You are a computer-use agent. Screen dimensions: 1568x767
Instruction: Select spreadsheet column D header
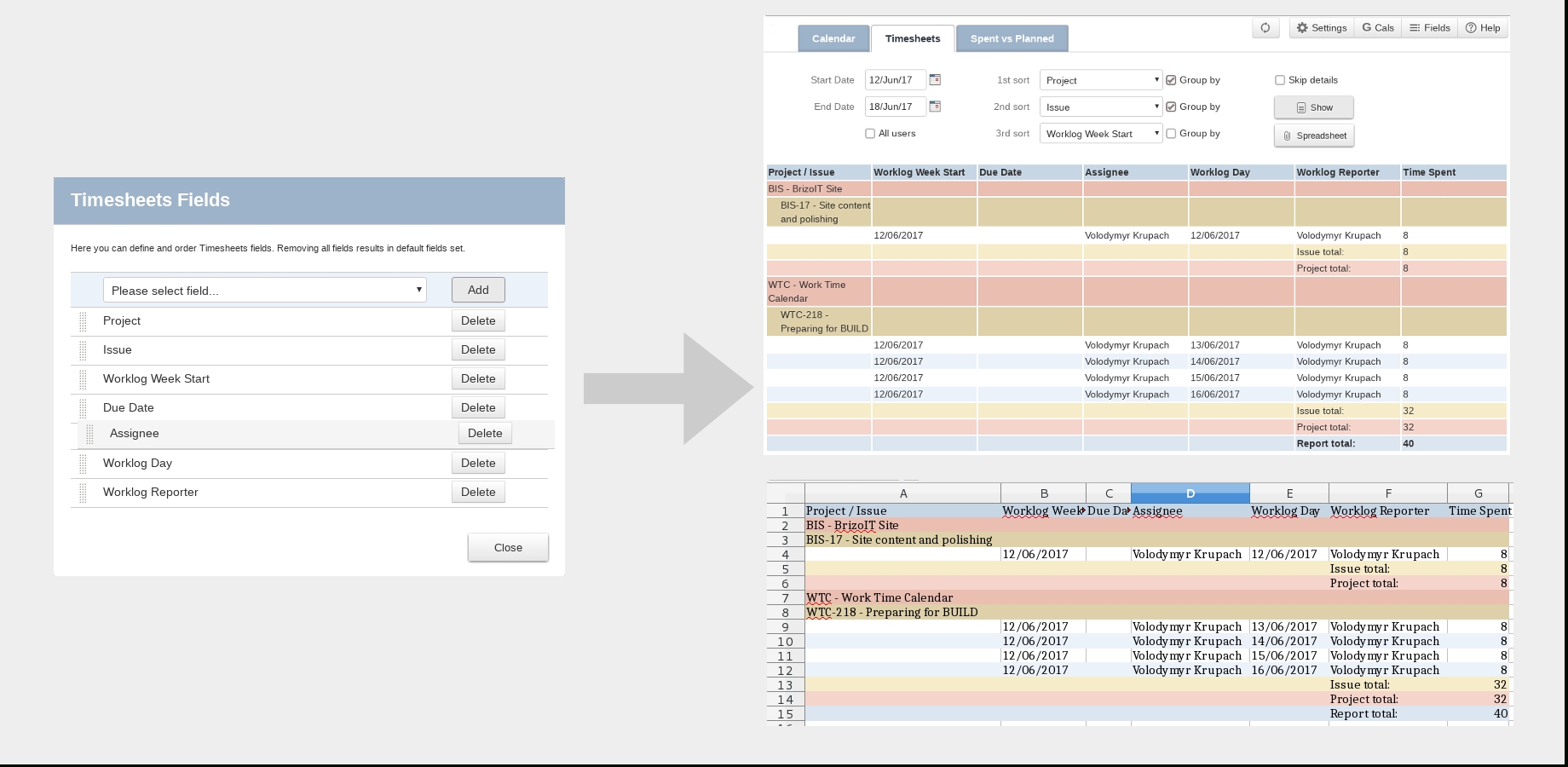click(1190, 493)
